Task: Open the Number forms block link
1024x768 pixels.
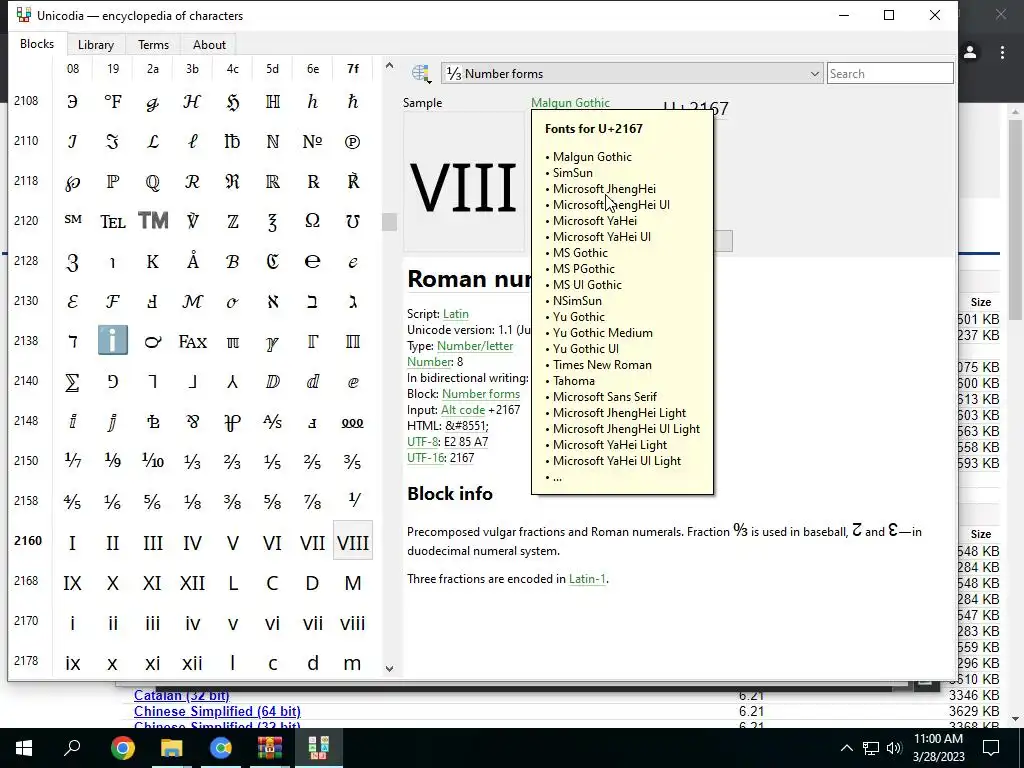Action: pos(481,394)
